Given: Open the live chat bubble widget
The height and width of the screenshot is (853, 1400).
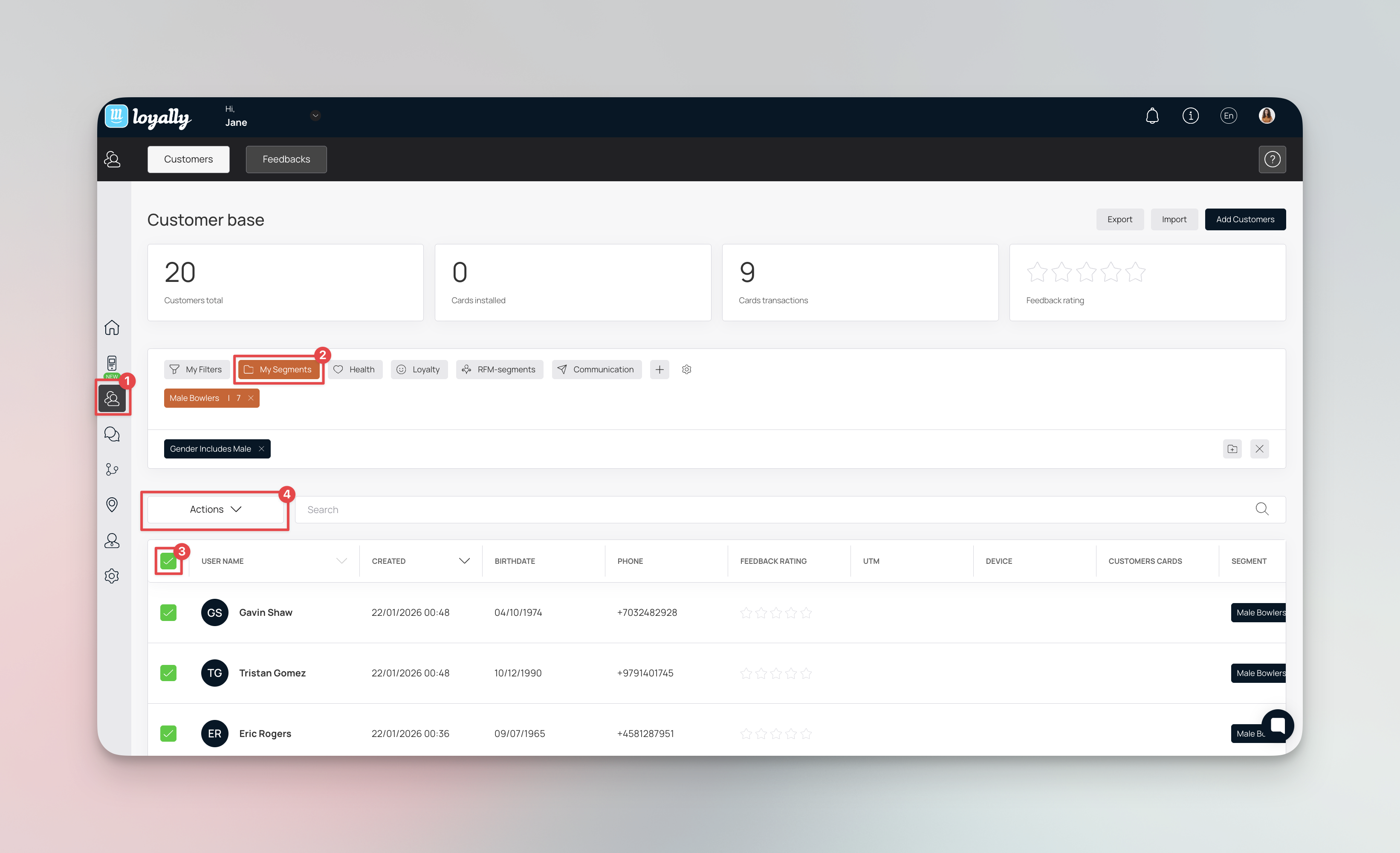Looking at the screenshot, I should tap(1277, 725).
